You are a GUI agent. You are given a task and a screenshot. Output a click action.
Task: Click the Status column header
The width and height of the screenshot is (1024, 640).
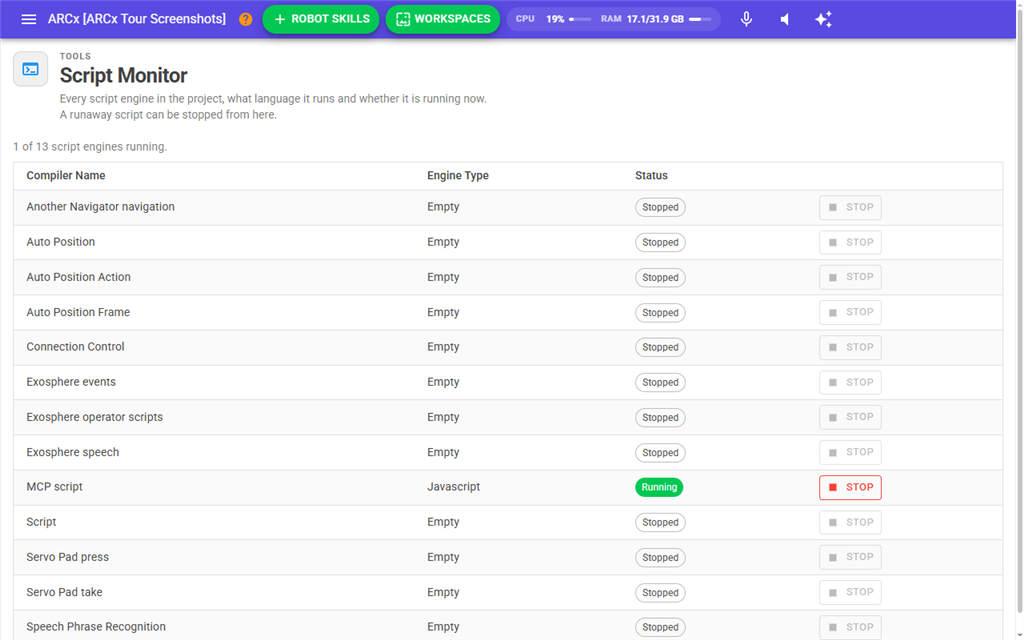click(651, 176)
